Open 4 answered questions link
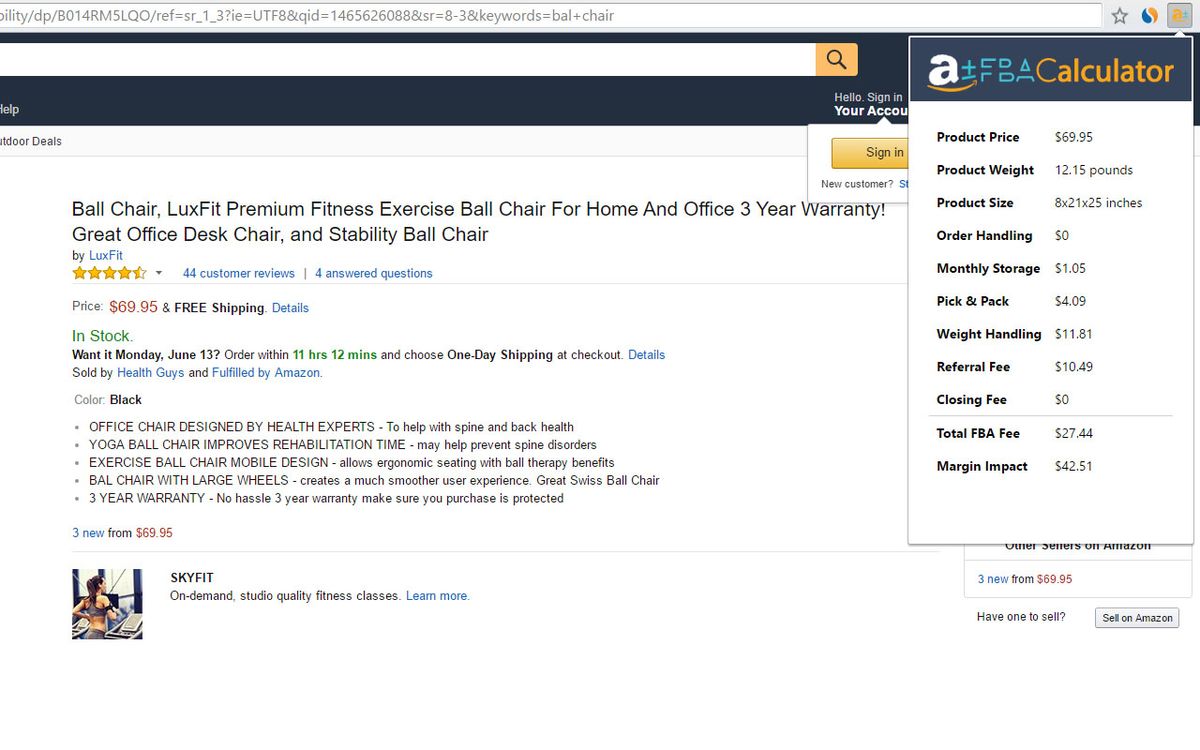 374,273
